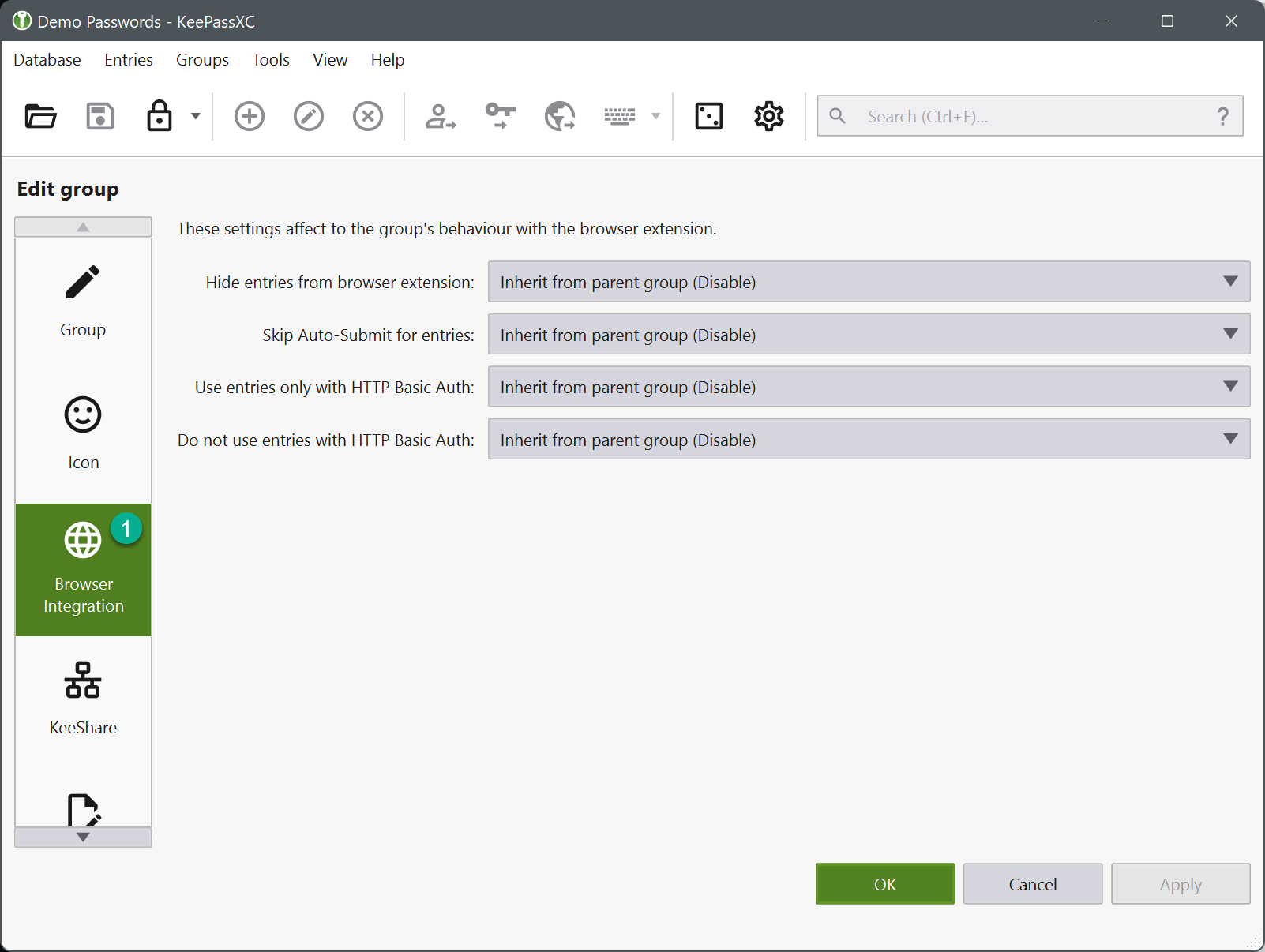Expand Use entries only with HTTP Basic Auth dropdown

pyautogui.click(x=869, y=387)
